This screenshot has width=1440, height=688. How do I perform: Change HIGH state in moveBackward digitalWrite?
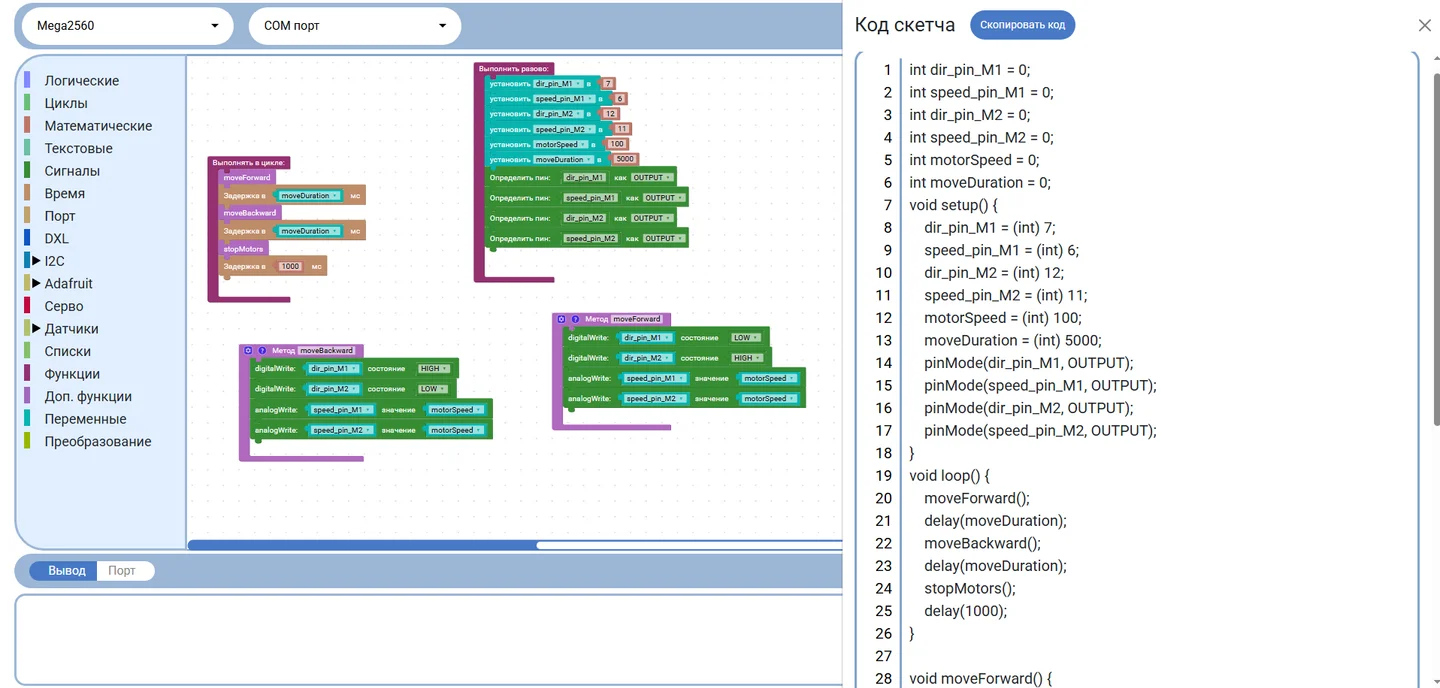tap(434, 369)
